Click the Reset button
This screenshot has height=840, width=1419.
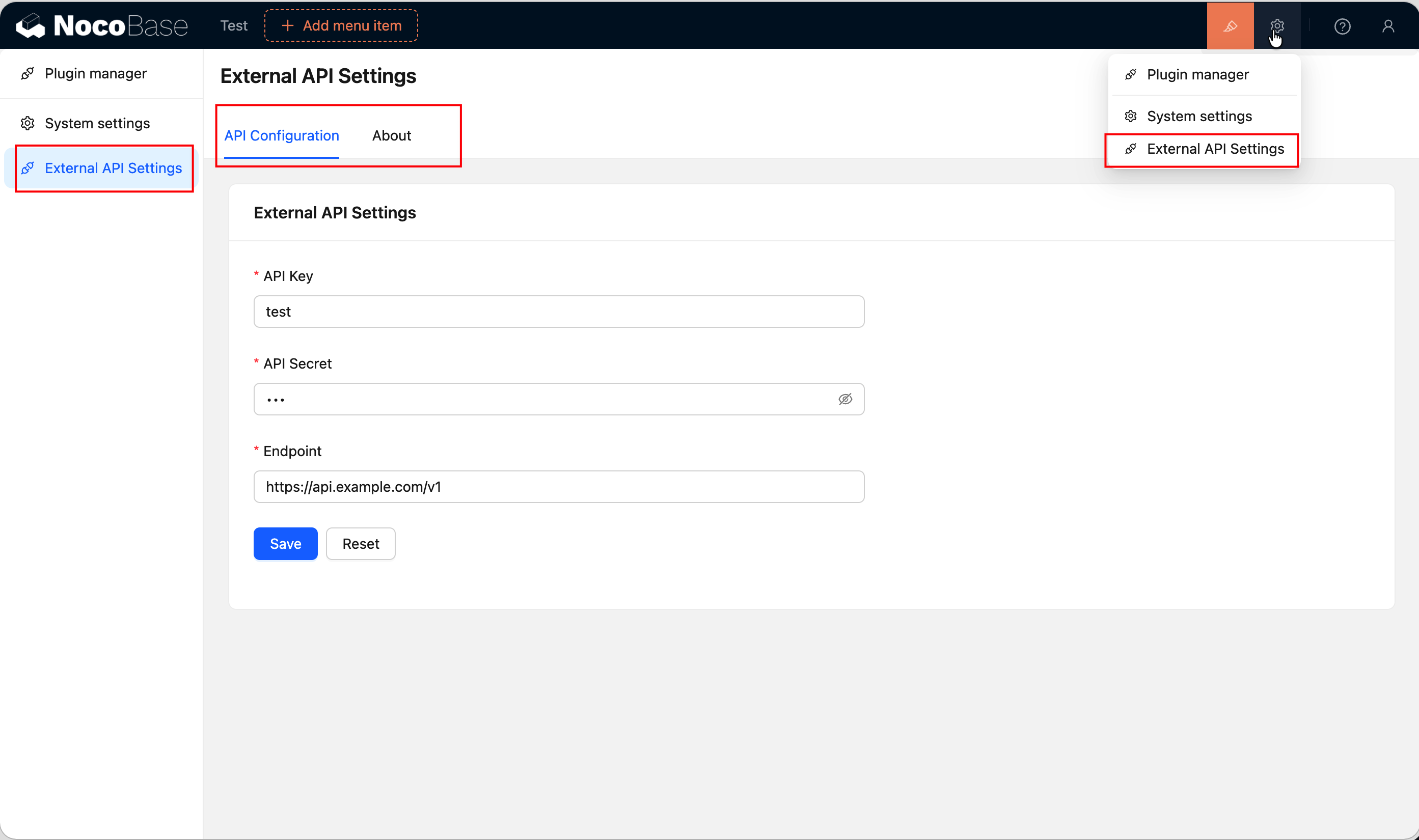coord(361,543)
